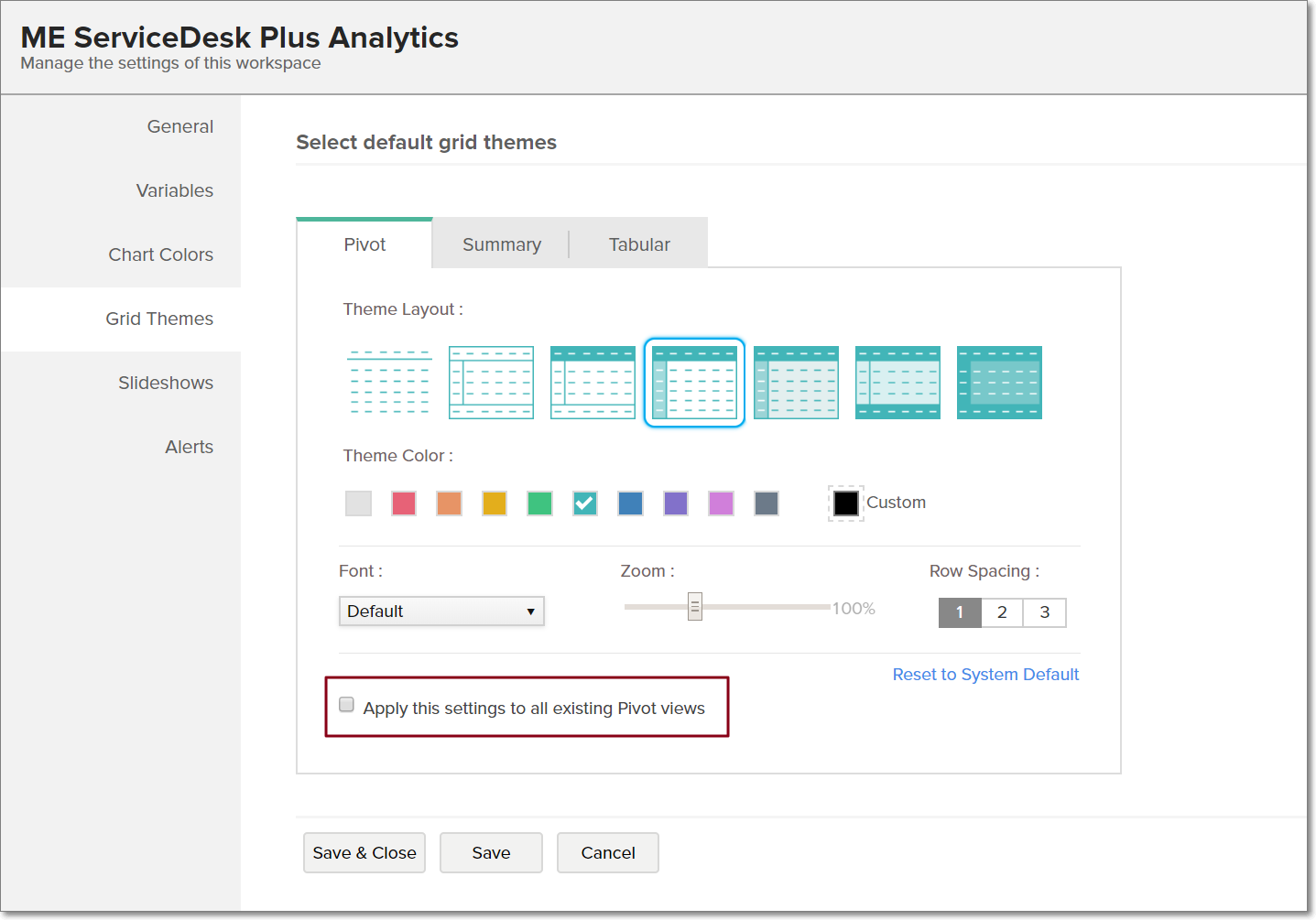Switch to the Summary tab

click(501, 244)
